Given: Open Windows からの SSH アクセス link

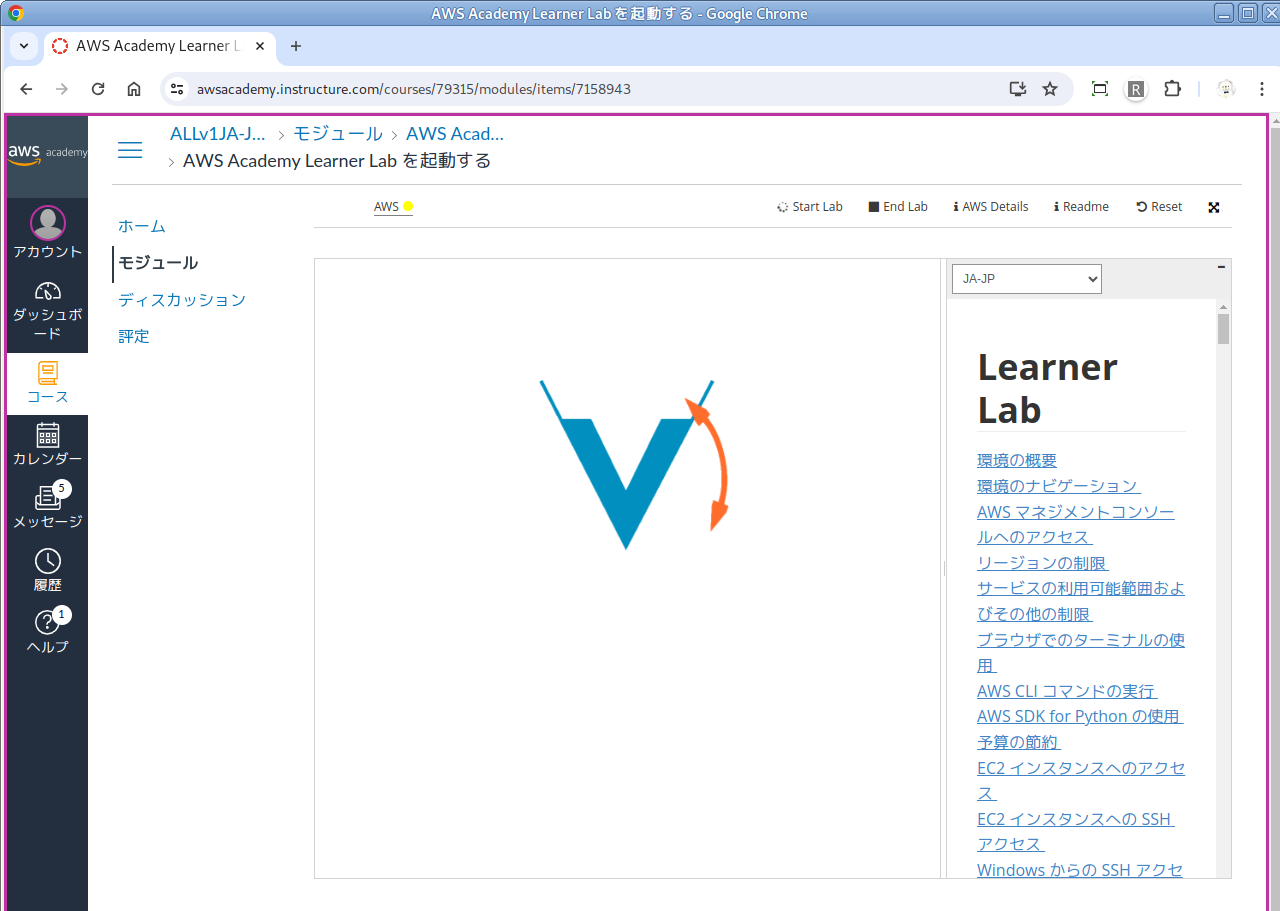Looking at the screenshot, I should [x=1080, y=870].
